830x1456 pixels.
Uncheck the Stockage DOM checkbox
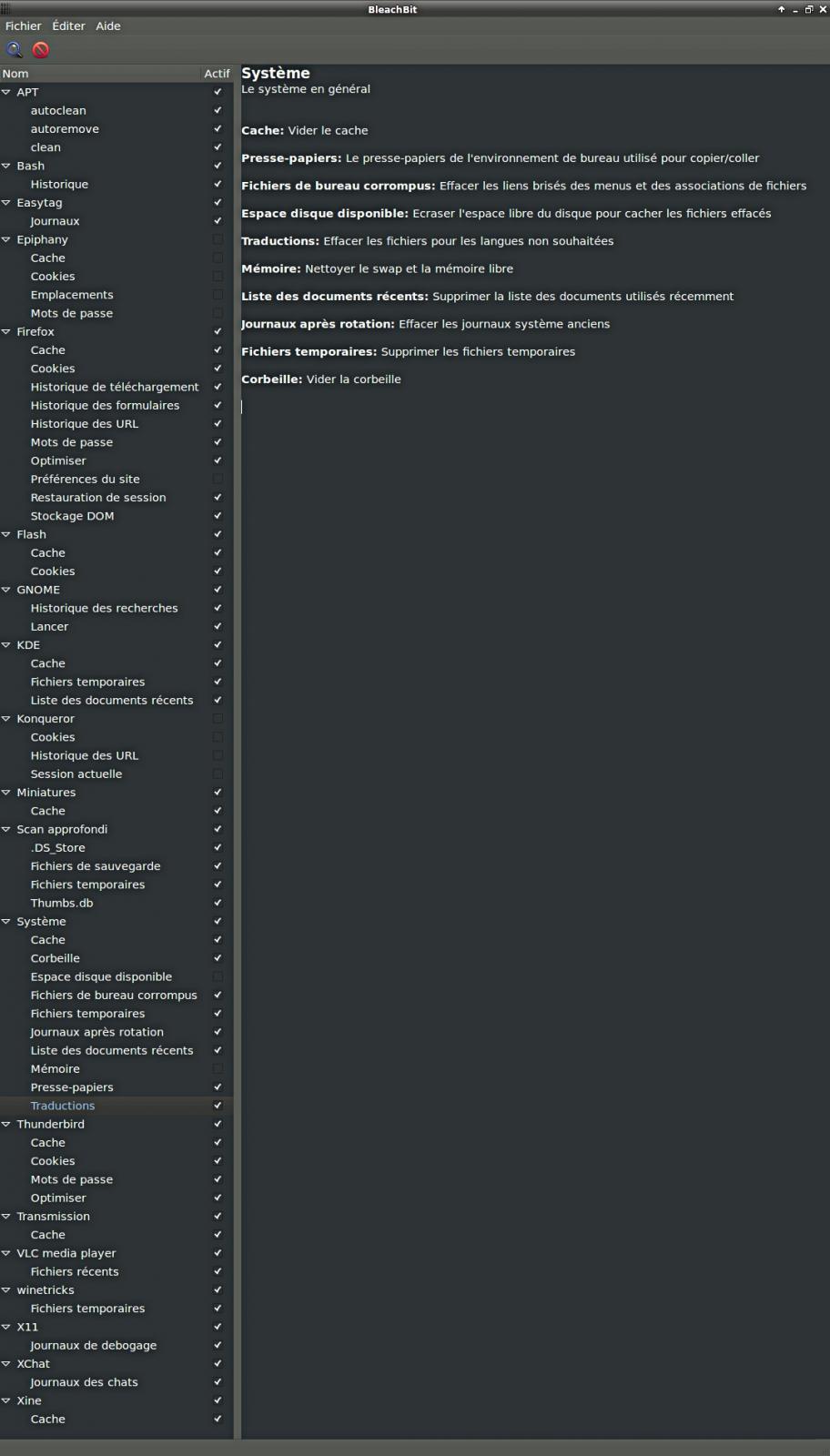tap(218, 516)
